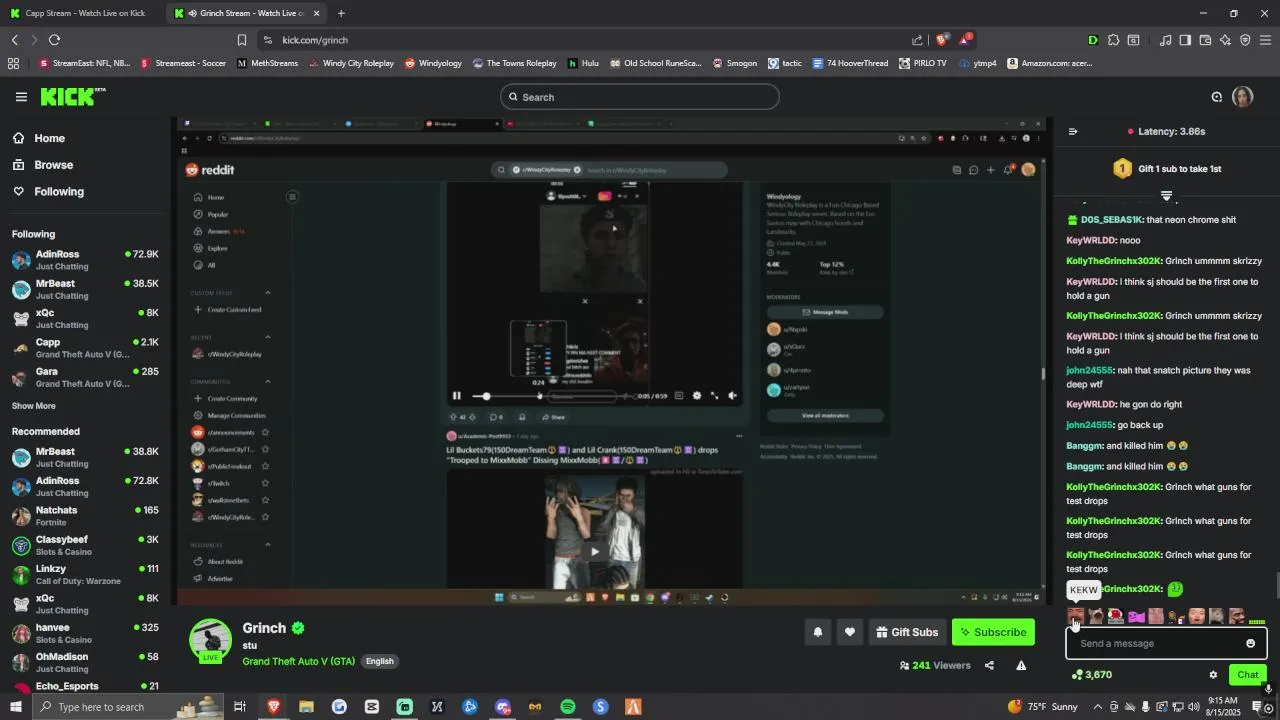This screenshot has width=1280, height=720.
Task: Open the Kick chat bubble icon in the header
Action: pos(1216,97)
